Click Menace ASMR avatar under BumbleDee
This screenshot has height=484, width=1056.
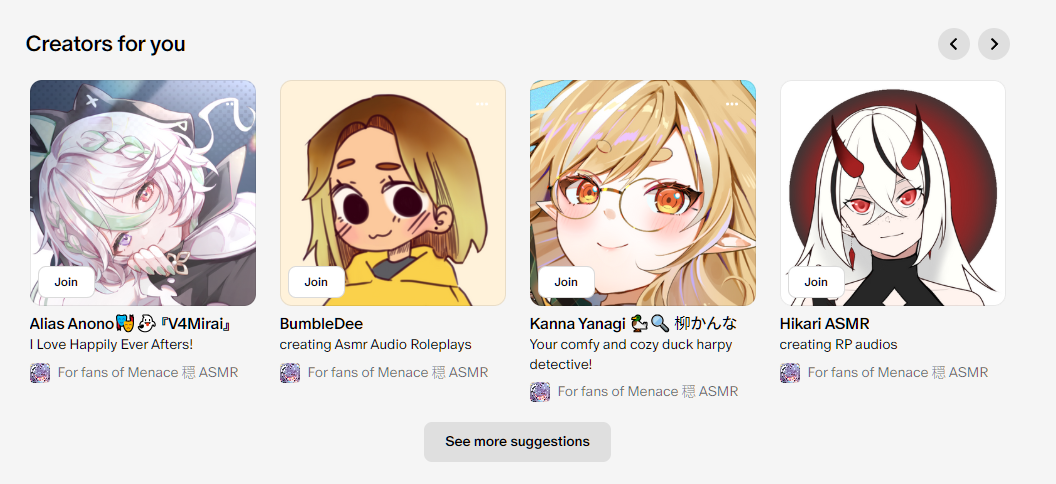click(x=290, y=373)
